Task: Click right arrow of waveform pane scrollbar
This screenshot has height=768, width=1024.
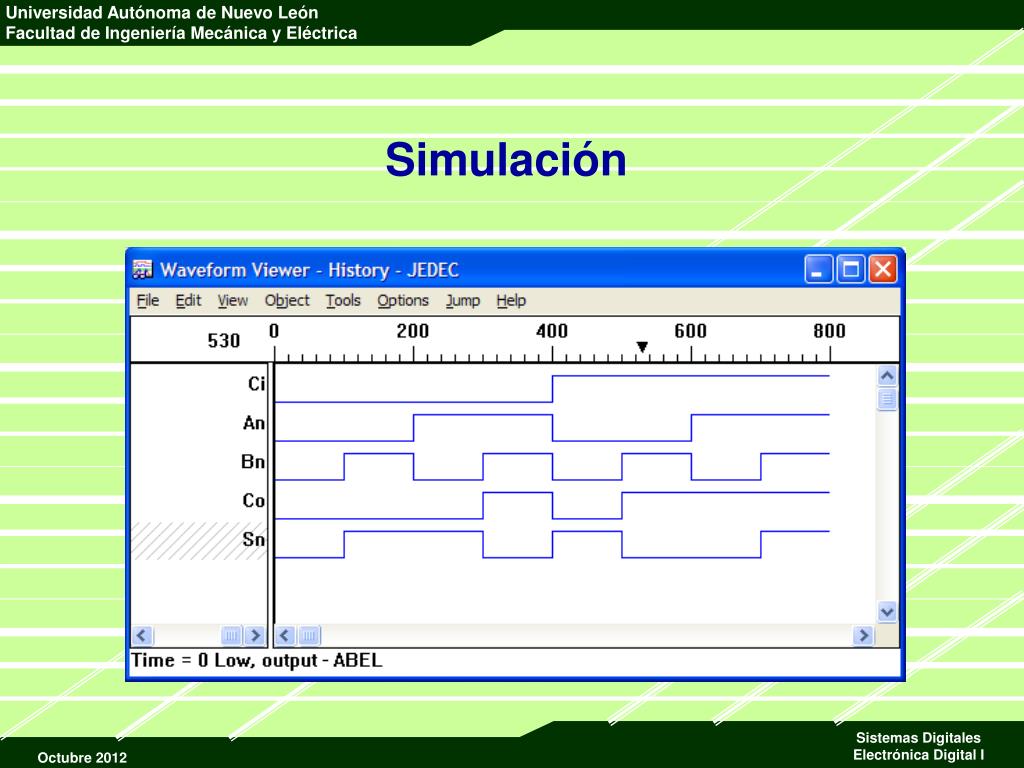Action: 863,635
